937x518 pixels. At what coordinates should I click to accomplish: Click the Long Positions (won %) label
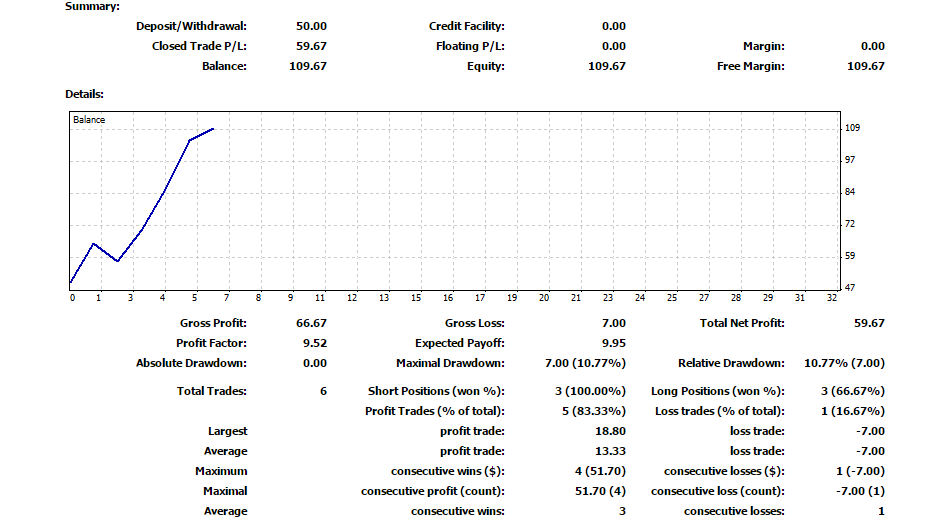click(718, 391)
